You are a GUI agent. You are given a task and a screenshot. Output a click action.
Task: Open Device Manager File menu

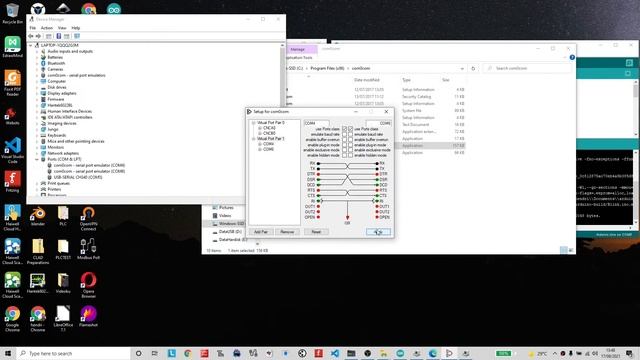click(33, 28)
